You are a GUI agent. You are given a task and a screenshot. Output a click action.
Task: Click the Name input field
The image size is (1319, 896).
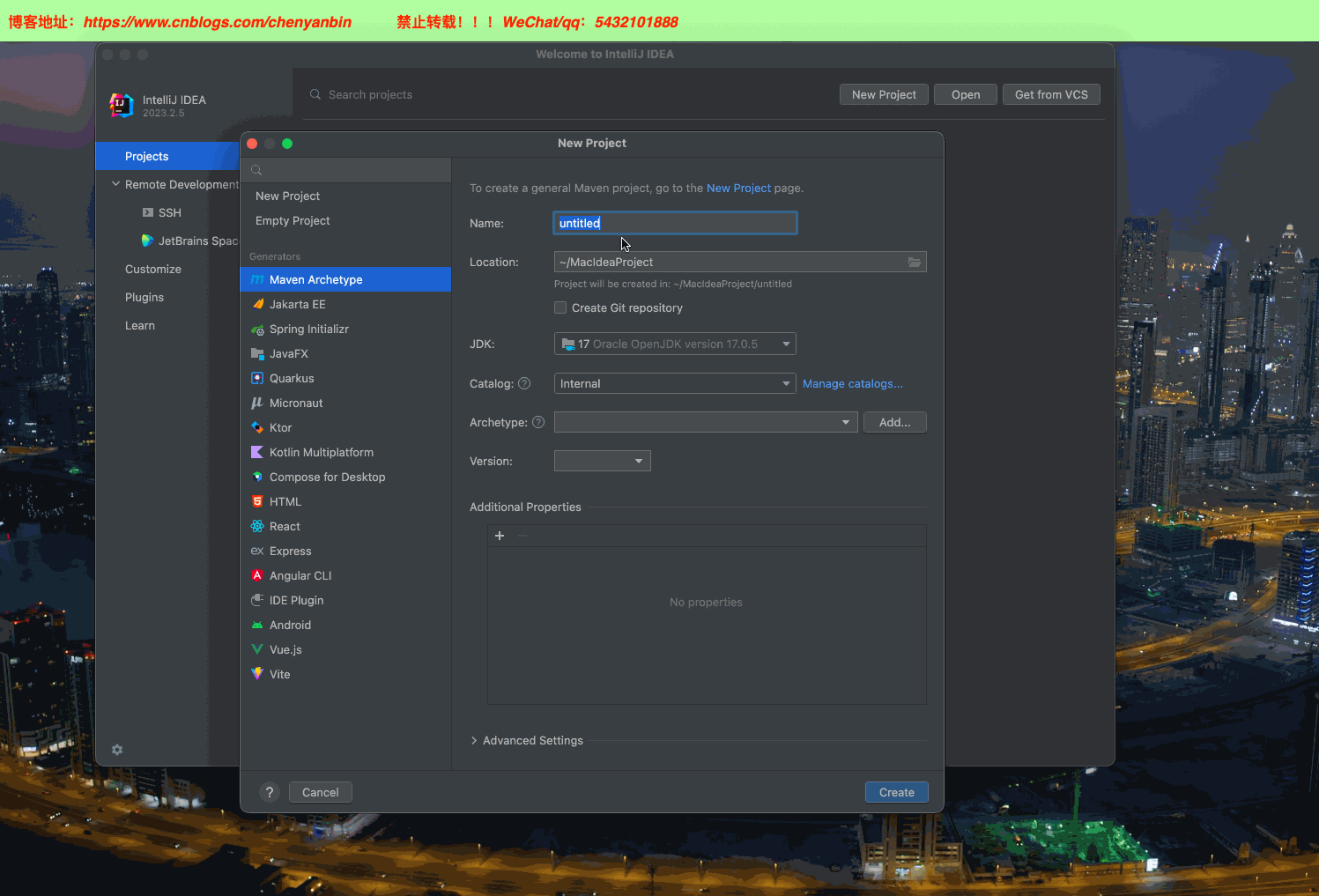point(675,223)
